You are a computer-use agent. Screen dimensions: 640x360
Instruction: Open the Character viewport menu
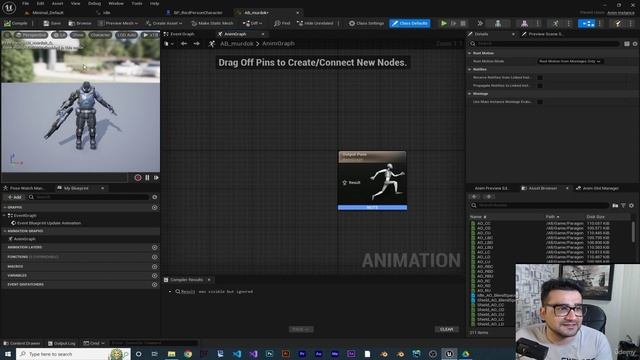point(100,35)
